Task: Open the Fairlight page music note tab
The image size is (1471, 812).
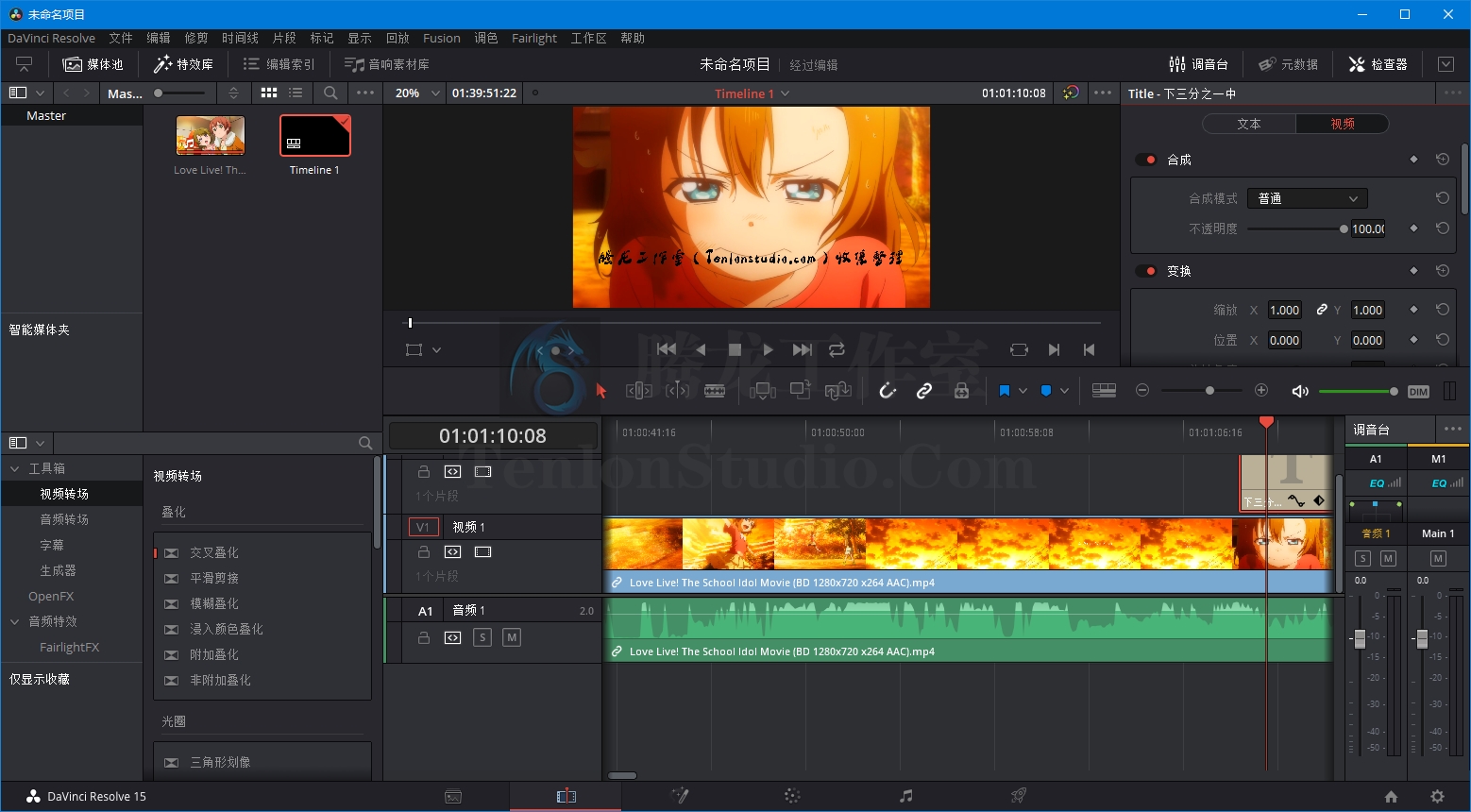Action: (905, 796)
